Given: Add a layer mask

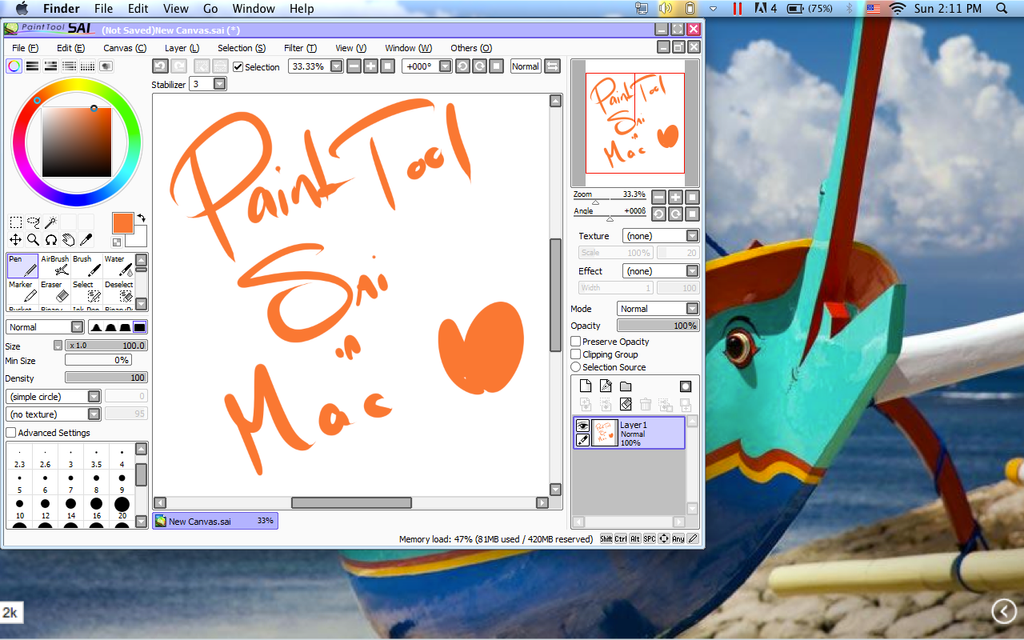Looking at the screenshot, I should [685, 387].
